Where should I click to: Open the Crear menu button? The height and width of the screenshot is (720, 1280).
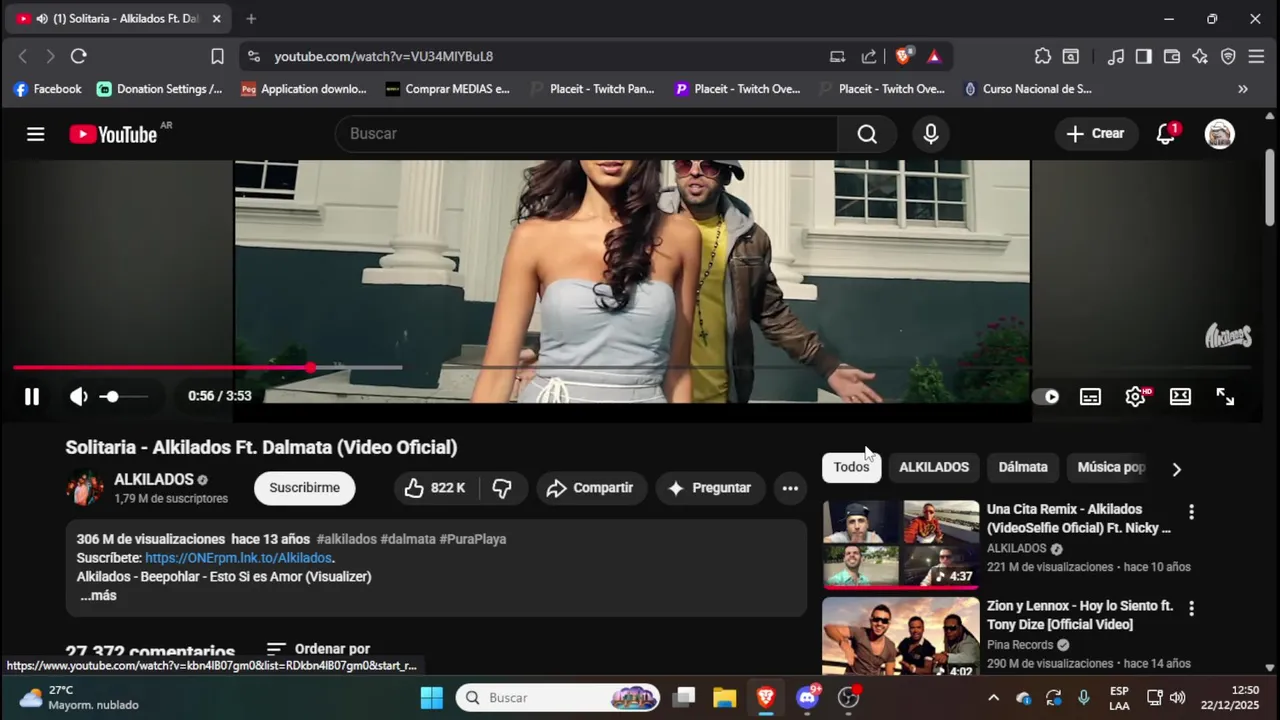[x=1095, y=134]
